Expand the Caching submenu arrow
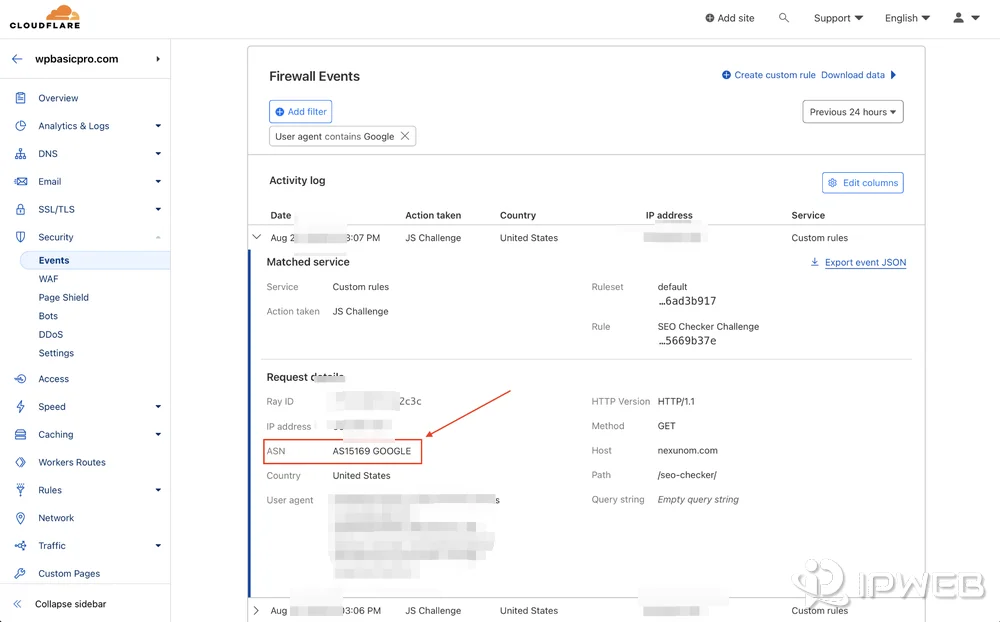This screenshot has height=622, width=1000. pyautogui.click(x=158, y=434)
